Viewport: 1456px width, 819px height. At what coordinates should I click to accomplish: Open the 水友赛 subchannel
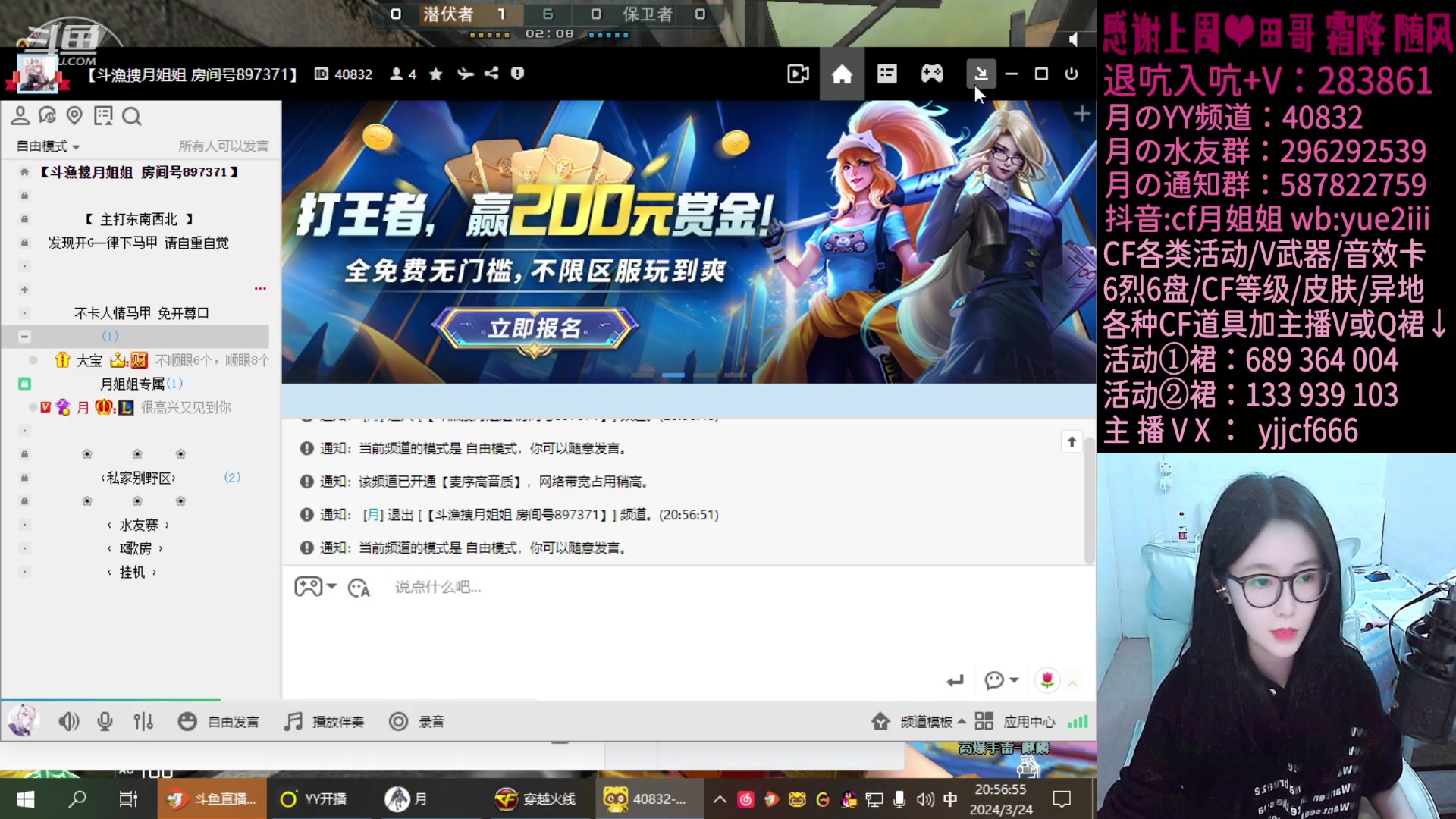point(139,525)
